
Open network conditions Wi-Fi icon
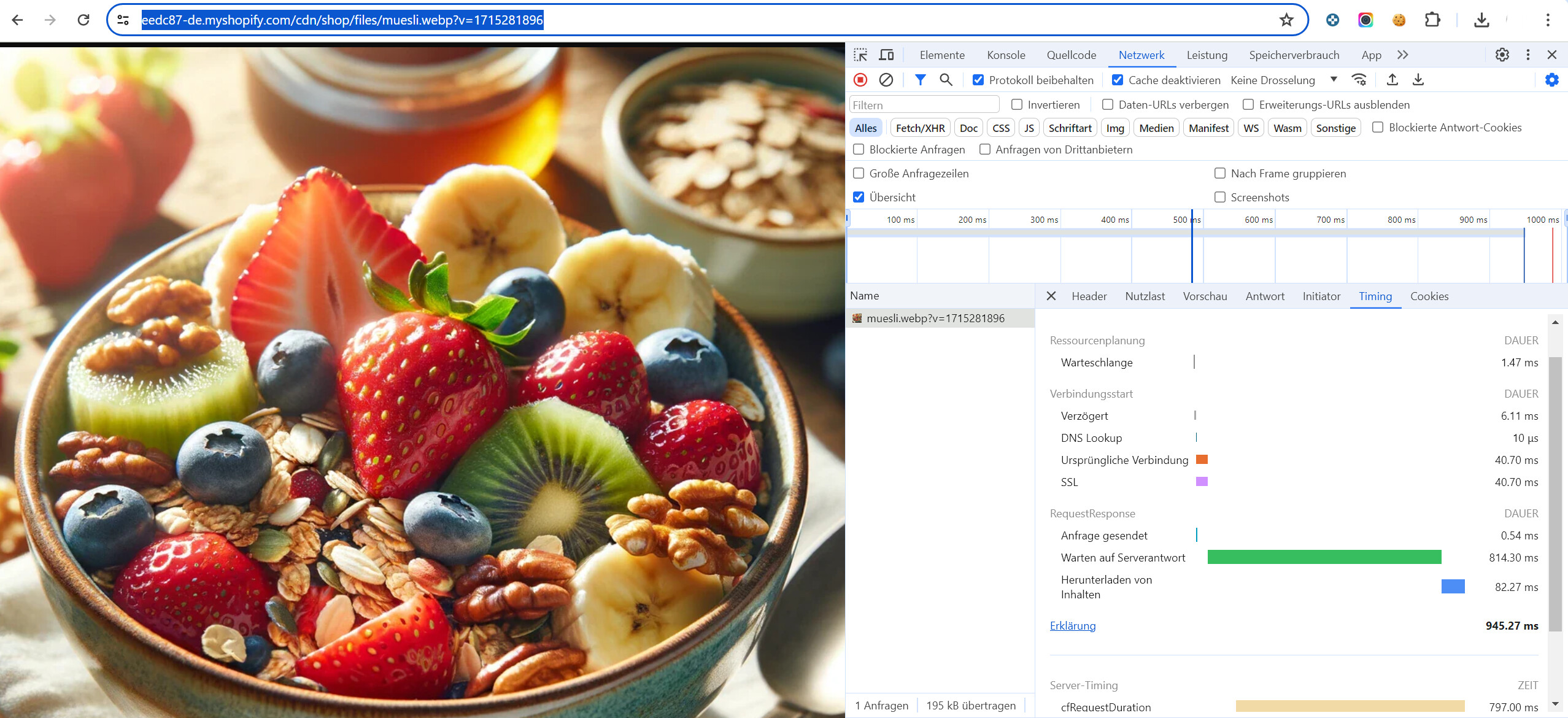tap(1359, 80)
